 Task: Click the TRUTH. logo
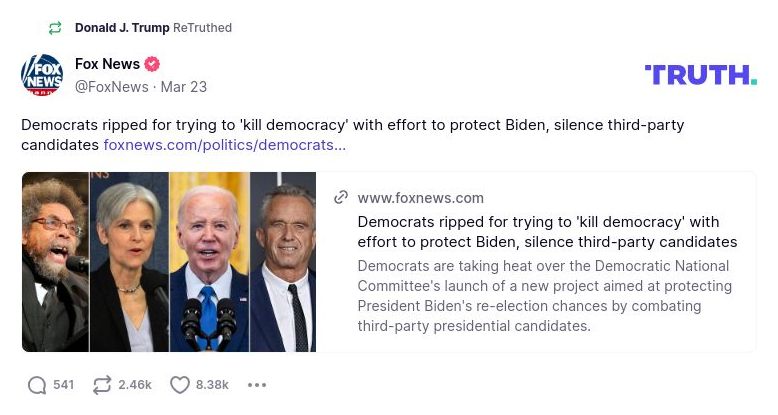pos(700,75)
